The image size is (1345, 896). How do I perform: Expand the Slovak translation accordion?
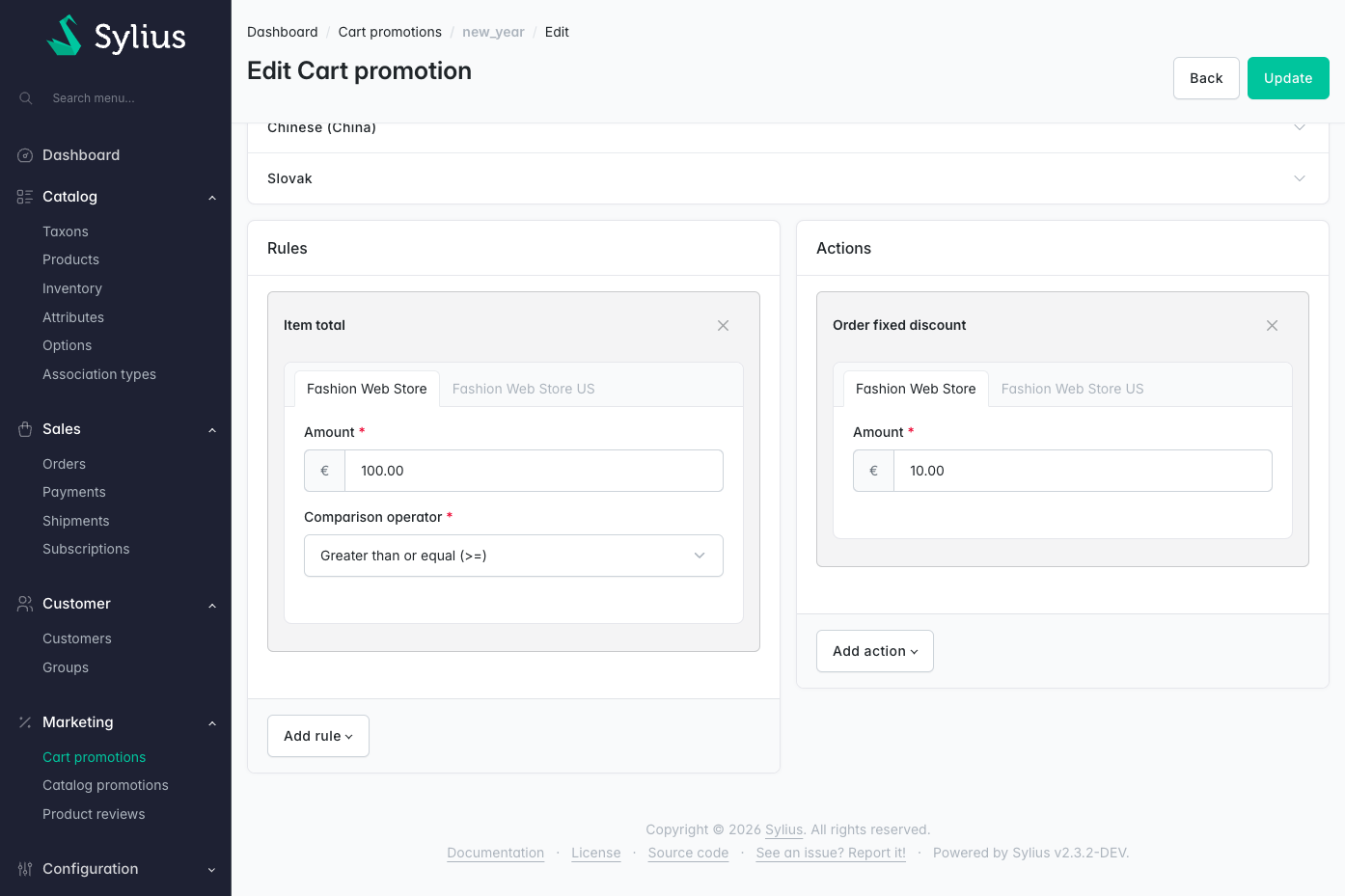(787, 178)
